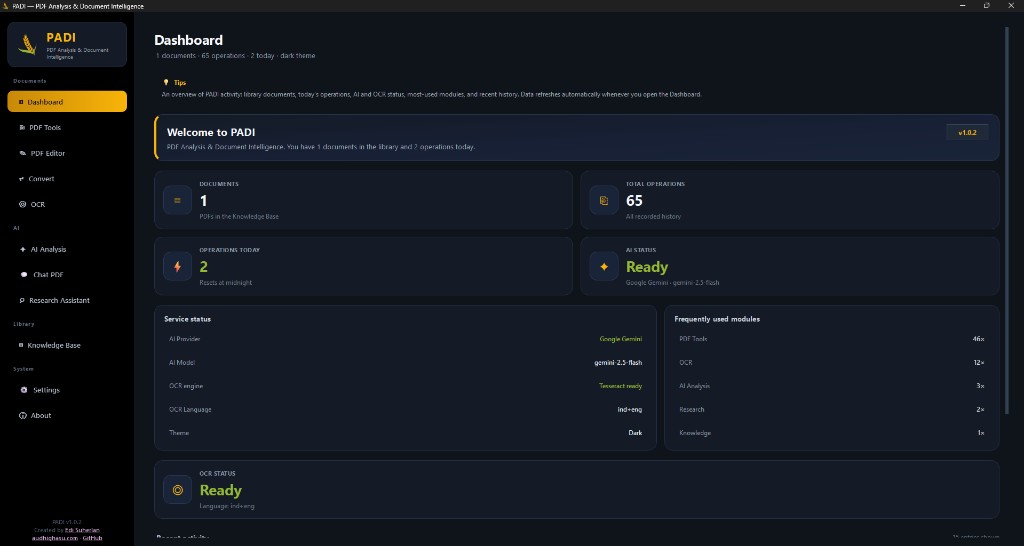Click 'OCR' row in Frequently used modules
This screenshot has height=546, width=1024.
point(831,362)
